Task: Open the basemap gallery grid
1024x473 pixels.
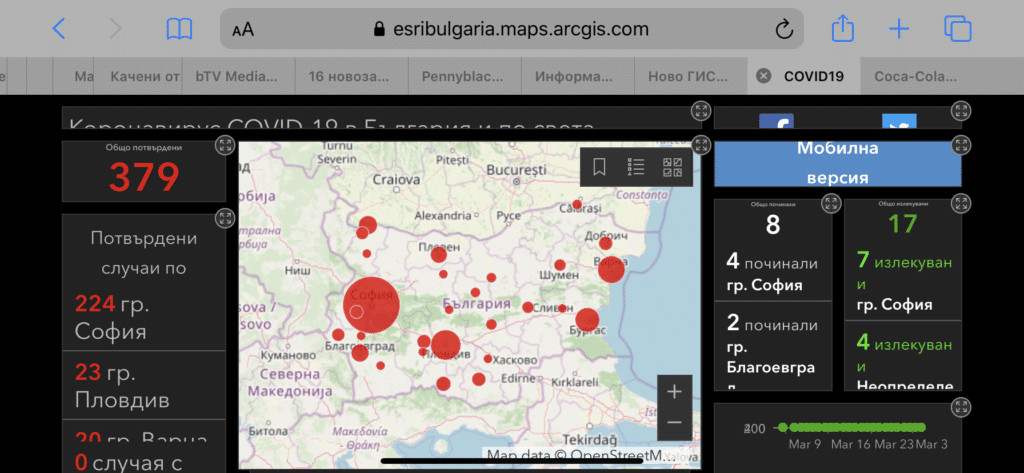Action: [673, 167]
